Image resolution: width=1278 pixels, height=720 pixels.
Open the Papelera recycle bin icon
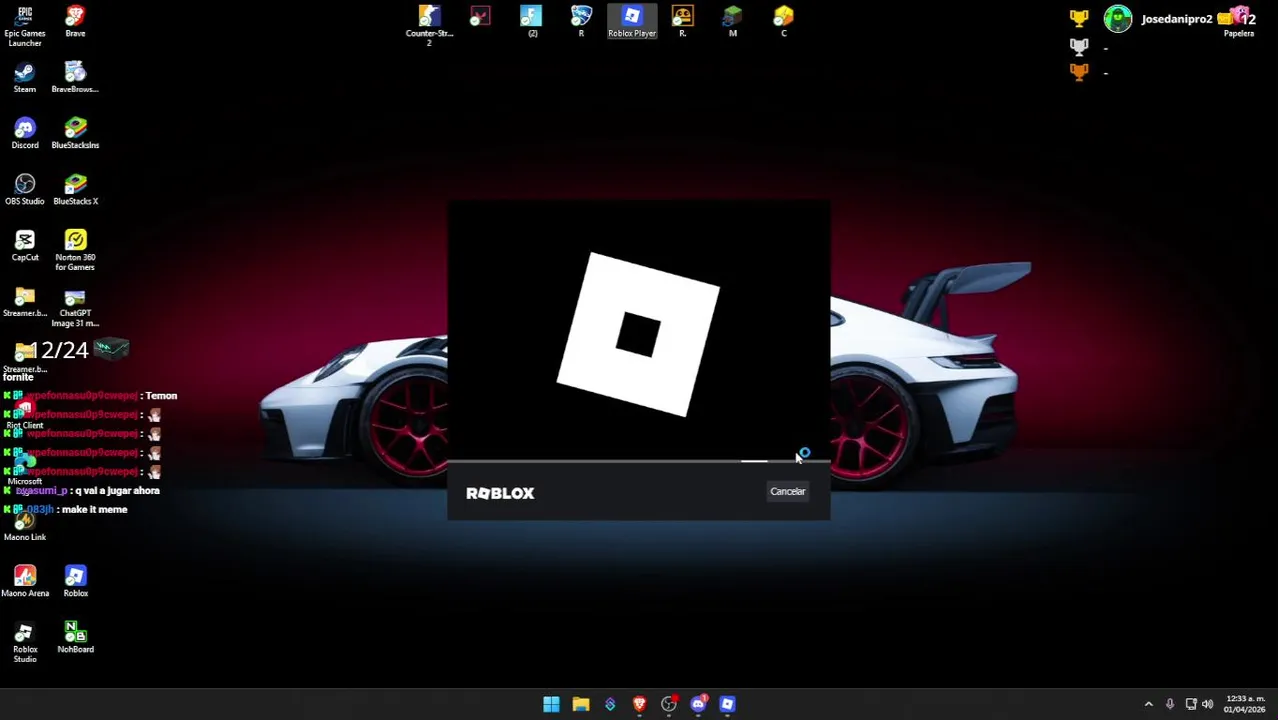click(1239, 22)
